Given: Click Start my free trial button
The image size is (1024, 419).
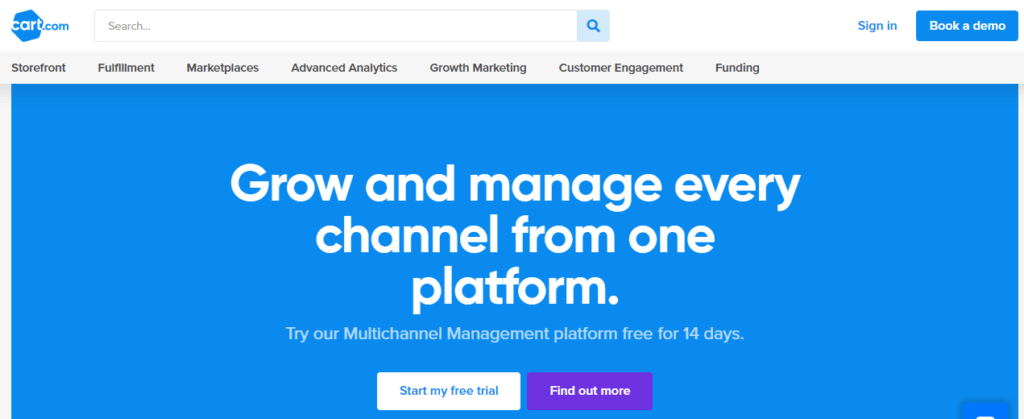Looking at the screenshot, I should [x=449, y=391].
